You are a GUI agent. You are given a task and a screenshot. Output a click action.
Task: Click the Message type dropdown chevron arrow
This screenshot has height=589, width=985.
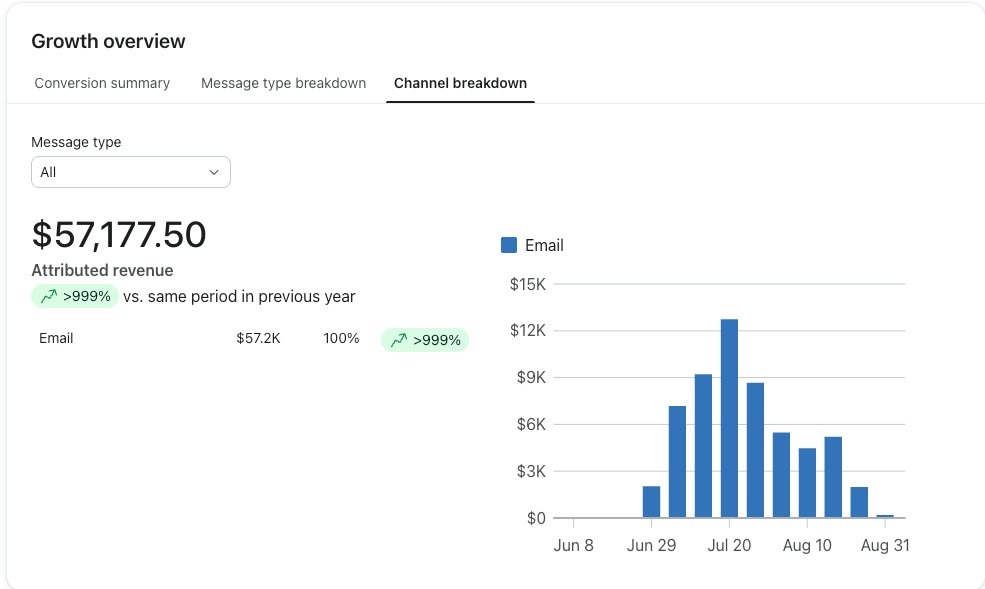214,172
